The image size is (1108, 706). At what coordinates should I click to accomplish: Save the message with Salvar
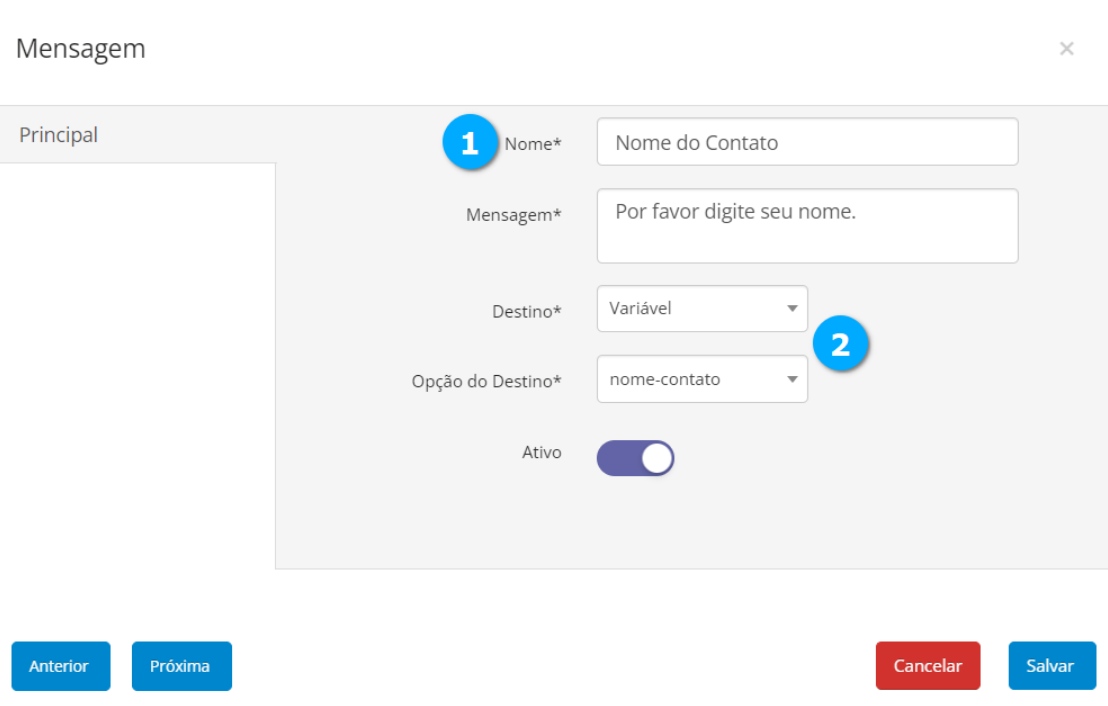[x=1051, y=666]
